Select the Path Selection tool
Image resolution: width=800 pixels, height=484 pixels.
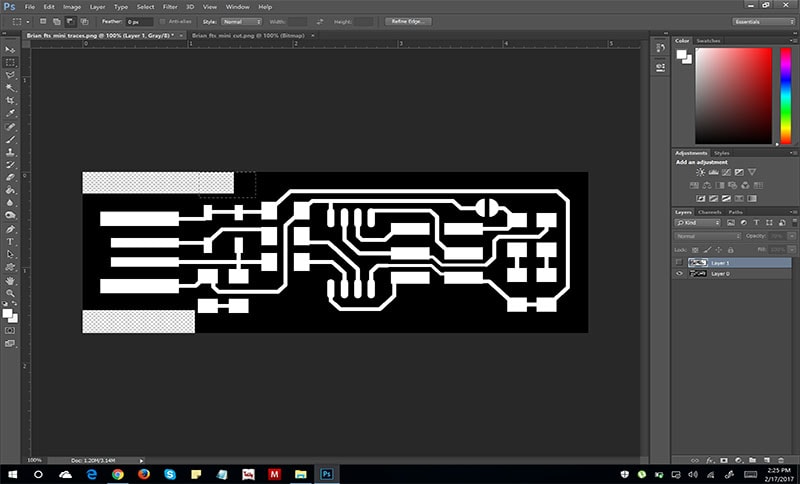coord(10,254)
